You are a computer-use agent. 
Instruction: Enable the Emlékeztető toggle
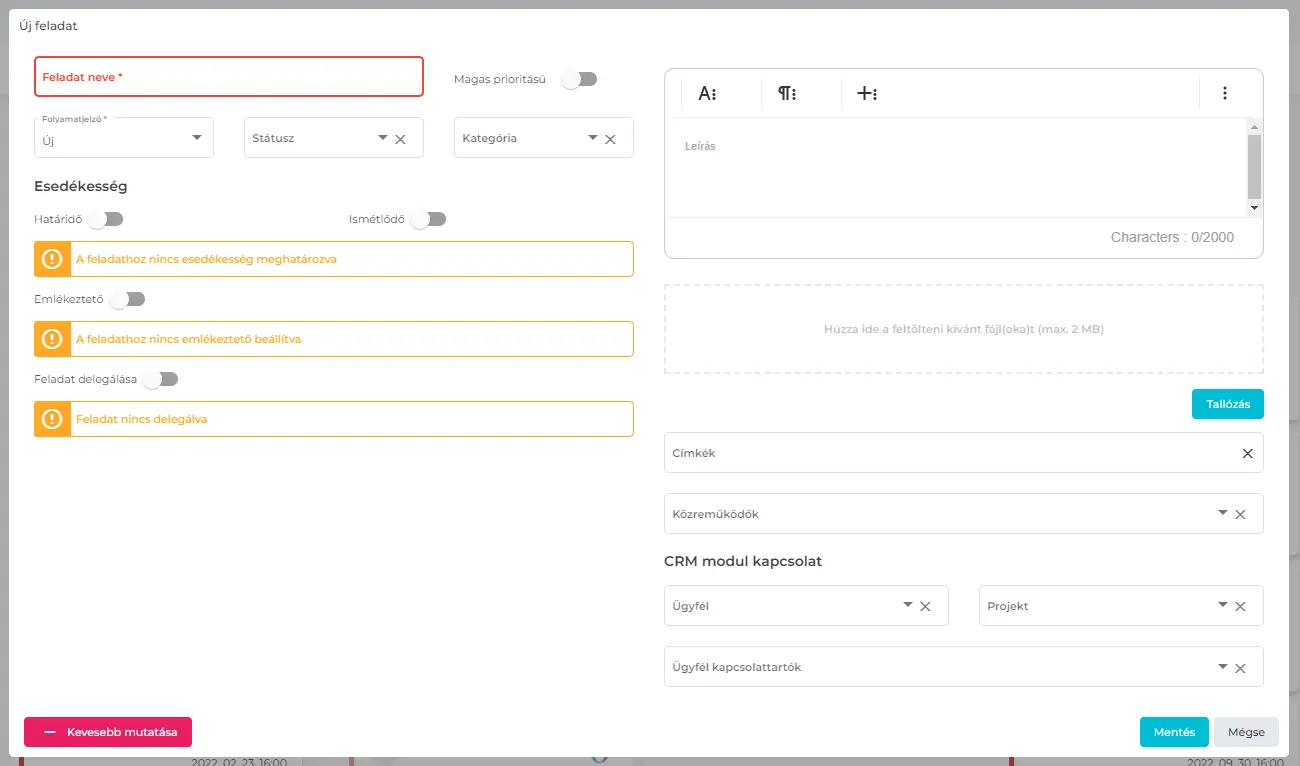(x=128, y=299)
